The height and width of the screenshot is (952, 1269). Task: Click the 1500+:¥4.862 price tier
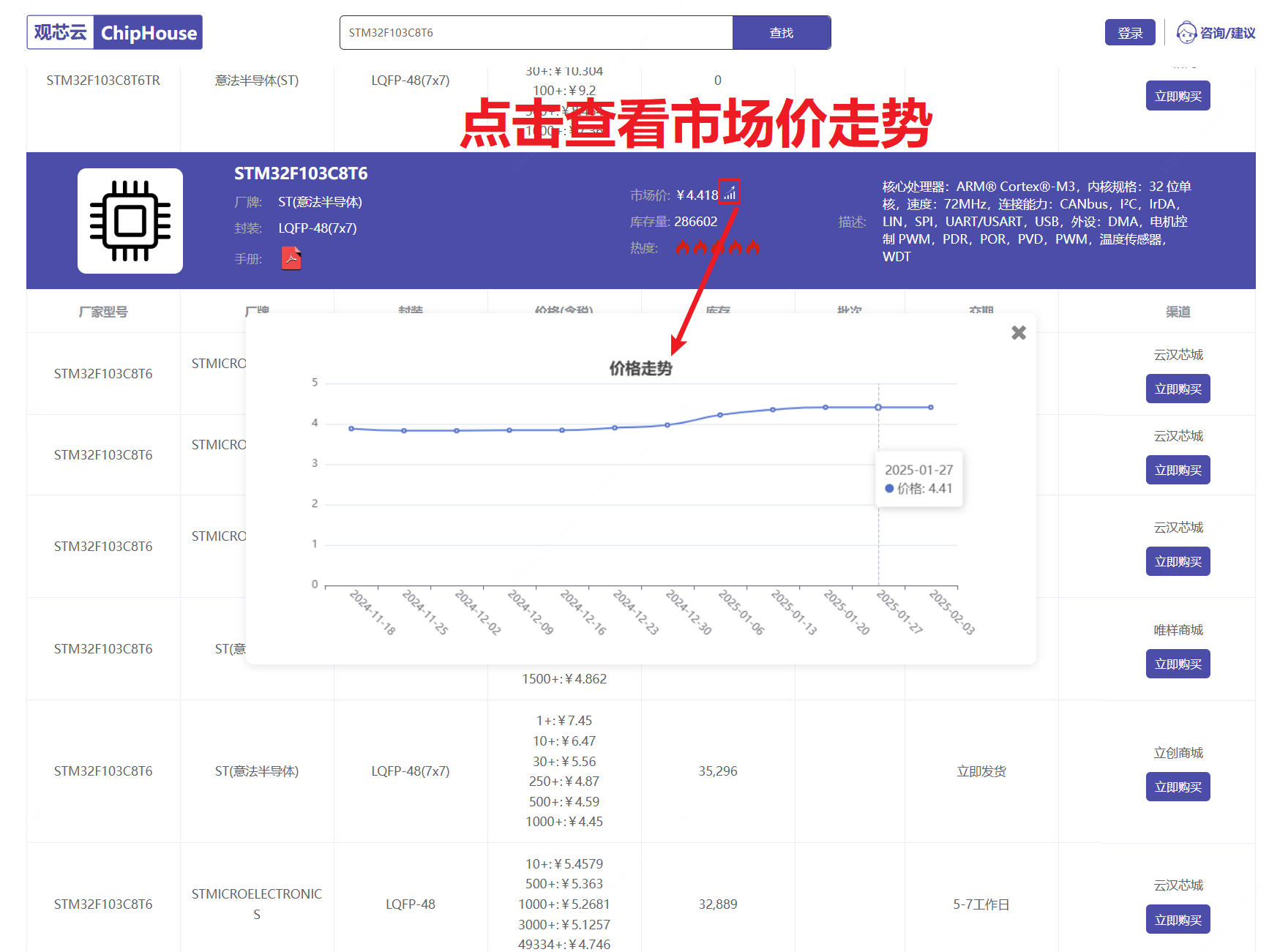tap(564, 679)
